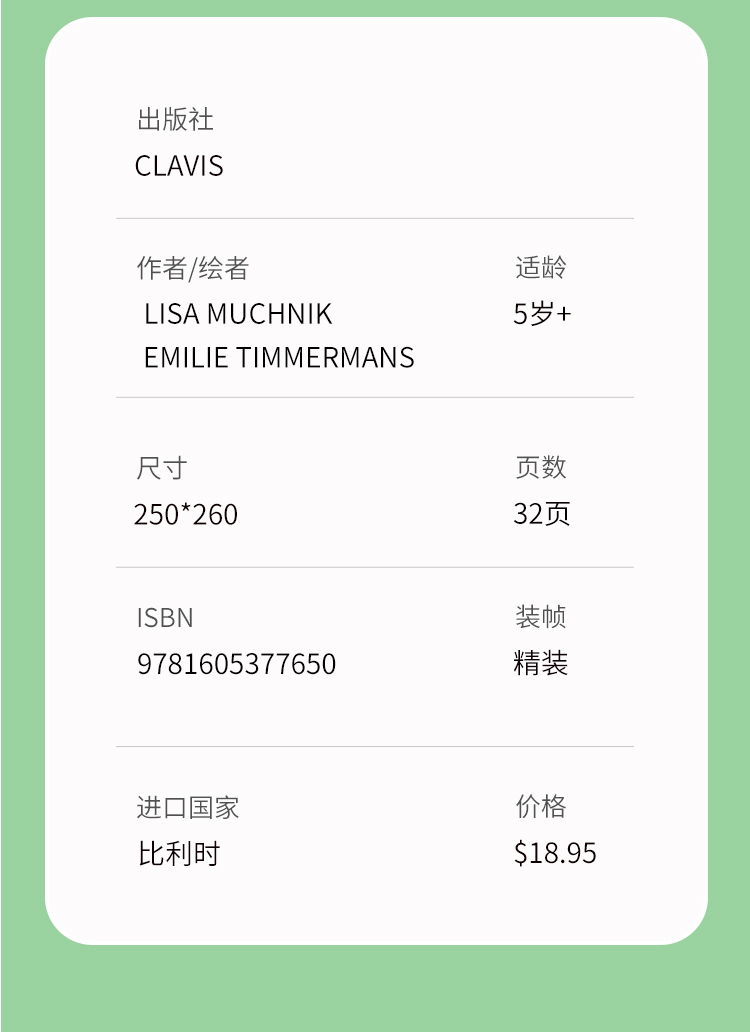The height and width of the screenshot is (1032, 750).
Task: Select the 精装 hardcover value
Action: (x=540, y=663)
